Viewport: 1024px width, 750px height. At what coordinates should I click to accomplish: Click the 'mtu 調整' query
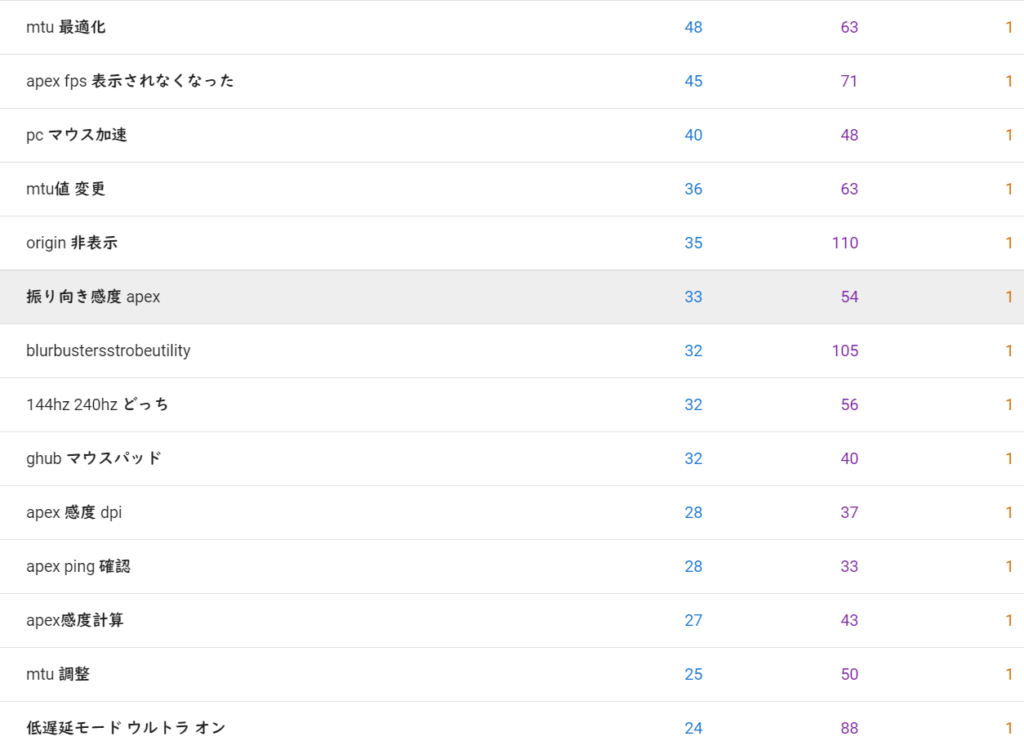(x=58, y=675)
